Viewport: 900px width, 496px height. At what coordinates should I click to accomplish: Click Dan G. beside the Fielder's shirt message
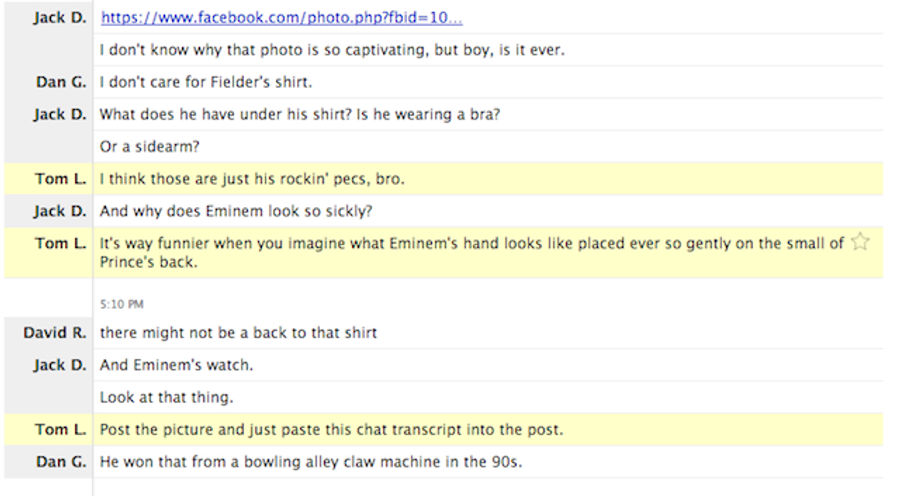(x=61, y=82)
